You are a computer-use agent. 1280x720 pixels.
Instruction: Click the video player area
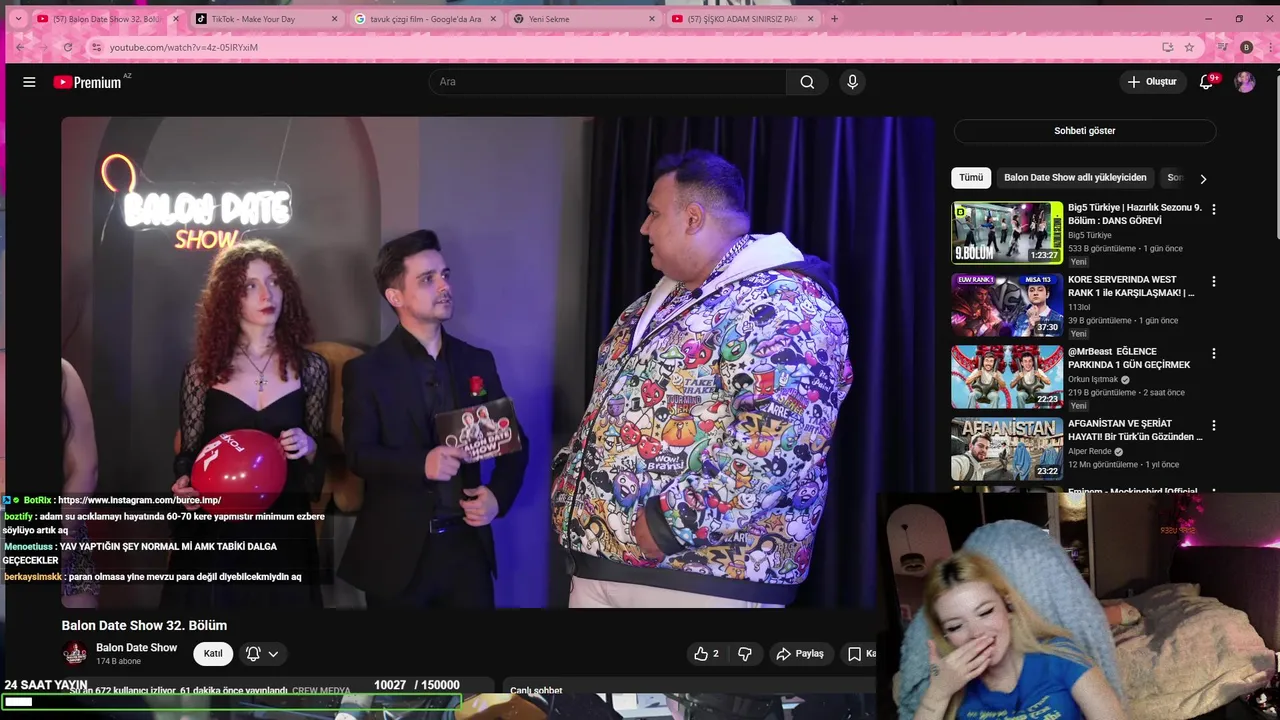498,362
